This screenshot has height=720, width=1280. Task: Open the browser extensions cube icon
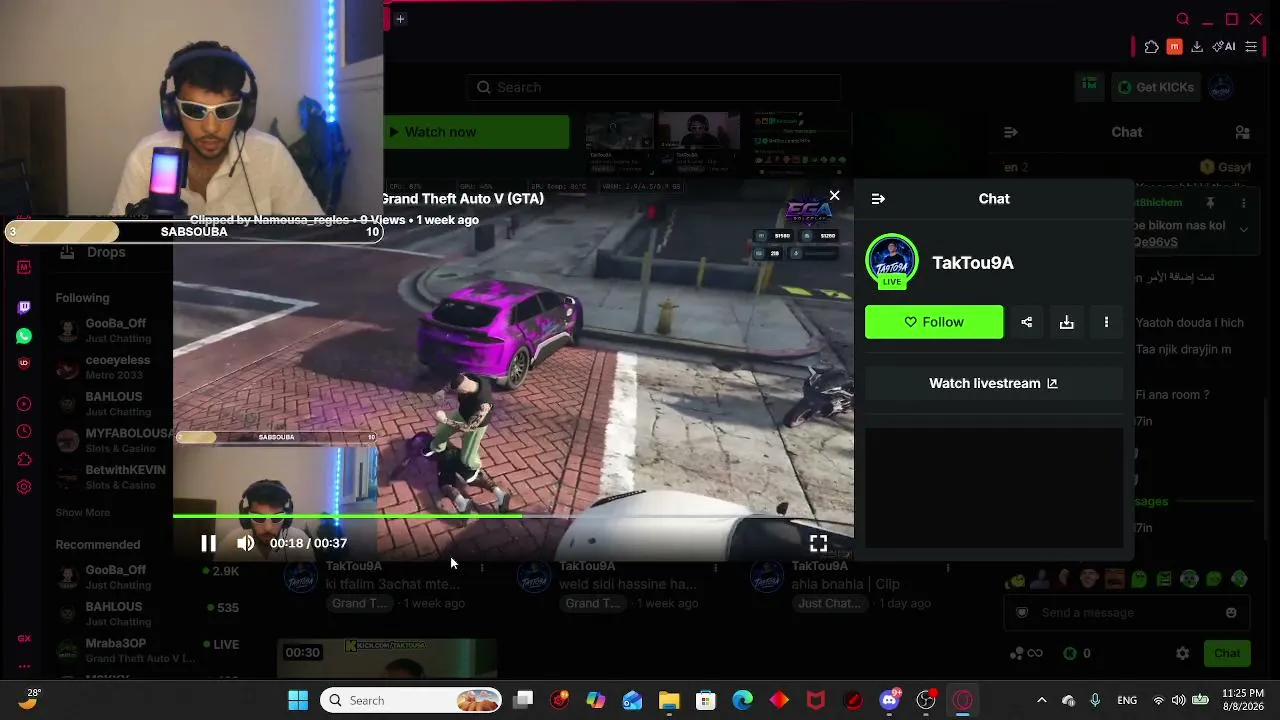[x=1151, y=47]
